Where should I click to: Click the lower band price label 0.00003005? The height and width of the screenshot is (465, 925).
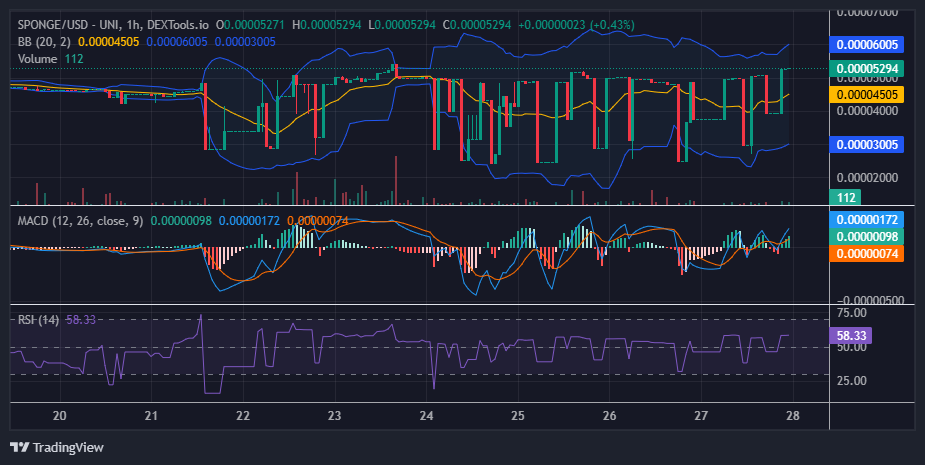[x=867, y=145]
